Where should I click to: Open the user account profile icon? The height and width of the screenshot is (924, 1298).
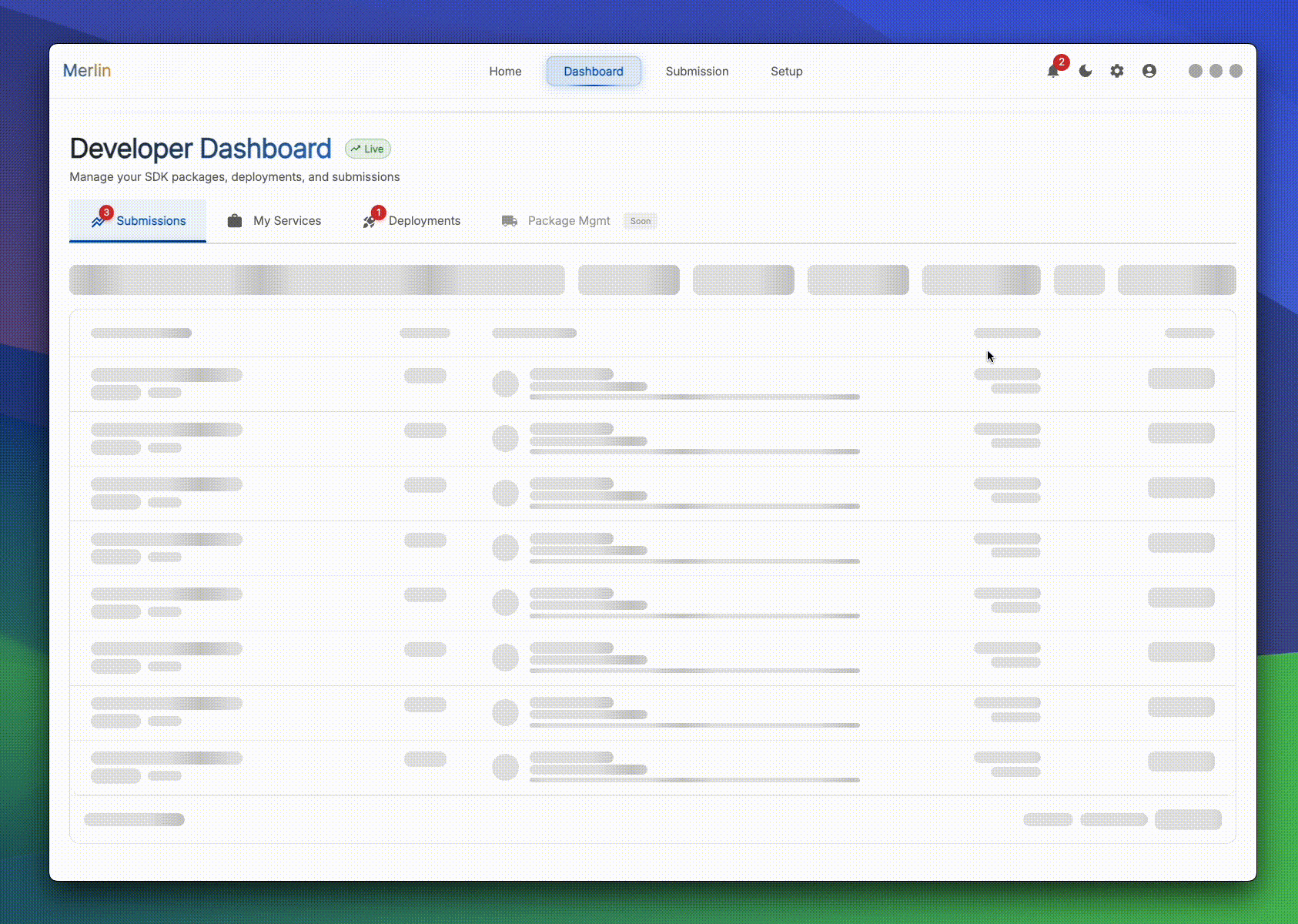coord(1149,71)
